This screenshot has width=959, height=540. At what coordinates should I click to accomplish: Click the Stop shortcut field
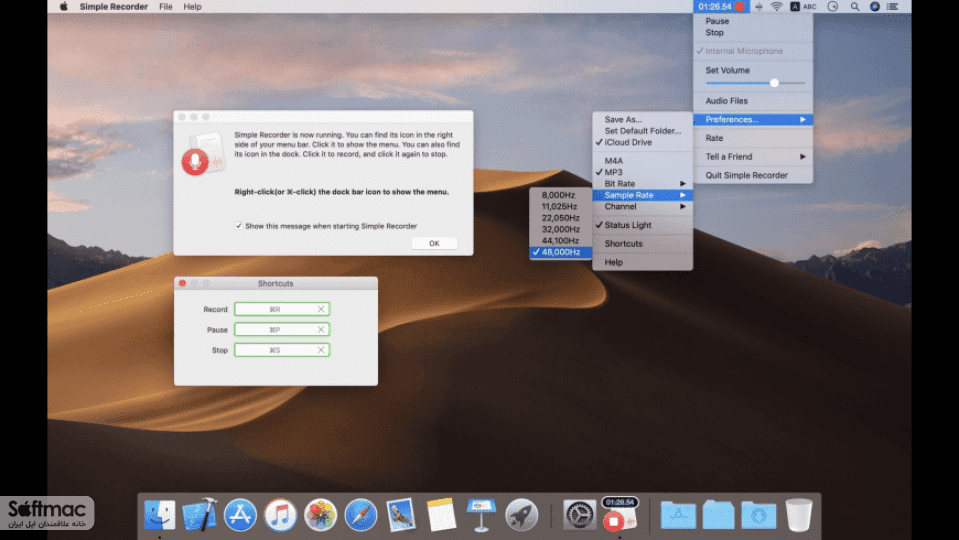pyautogui.click(x=282, y=350)
